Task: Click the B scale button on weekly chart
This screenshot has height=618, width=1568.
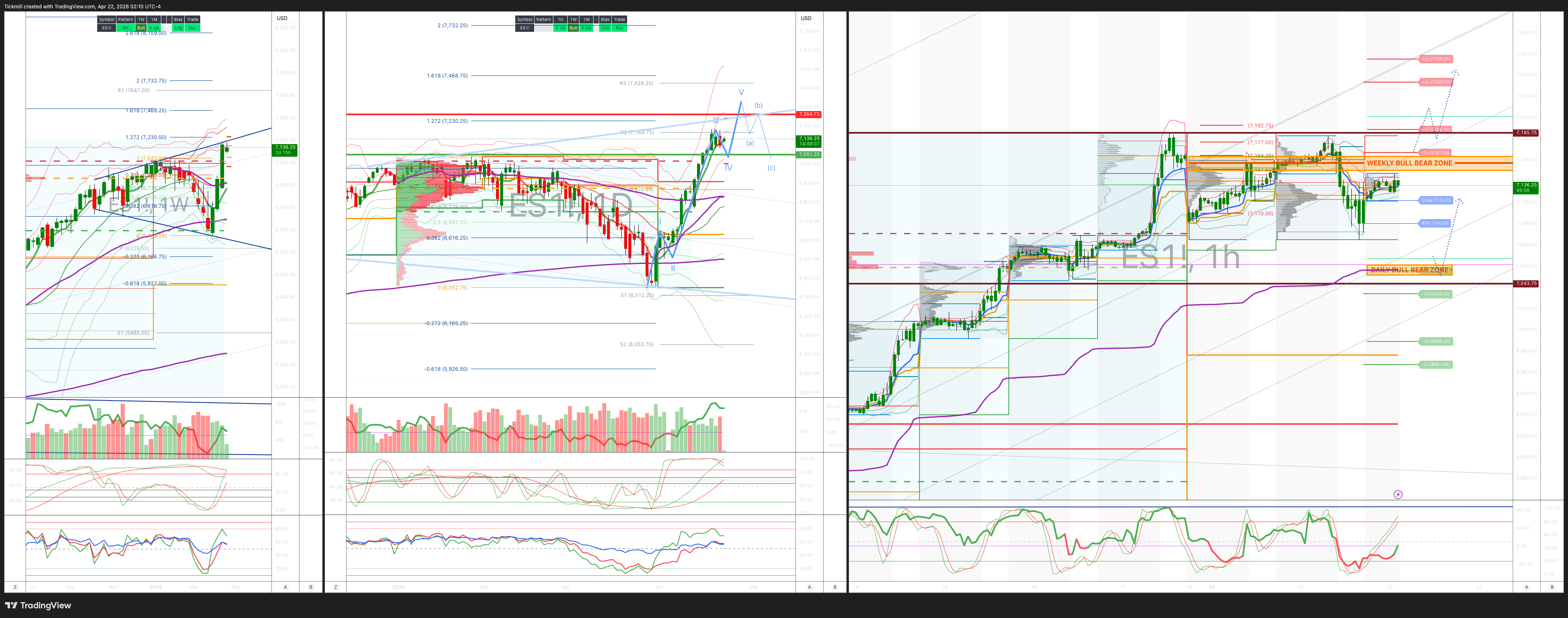Action: [311, 587]
